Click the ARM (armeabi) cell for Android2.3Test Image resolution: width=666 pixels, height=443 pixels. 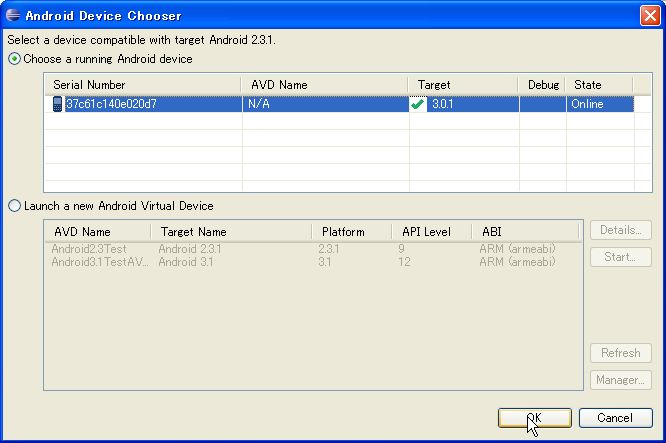point(517,249)
